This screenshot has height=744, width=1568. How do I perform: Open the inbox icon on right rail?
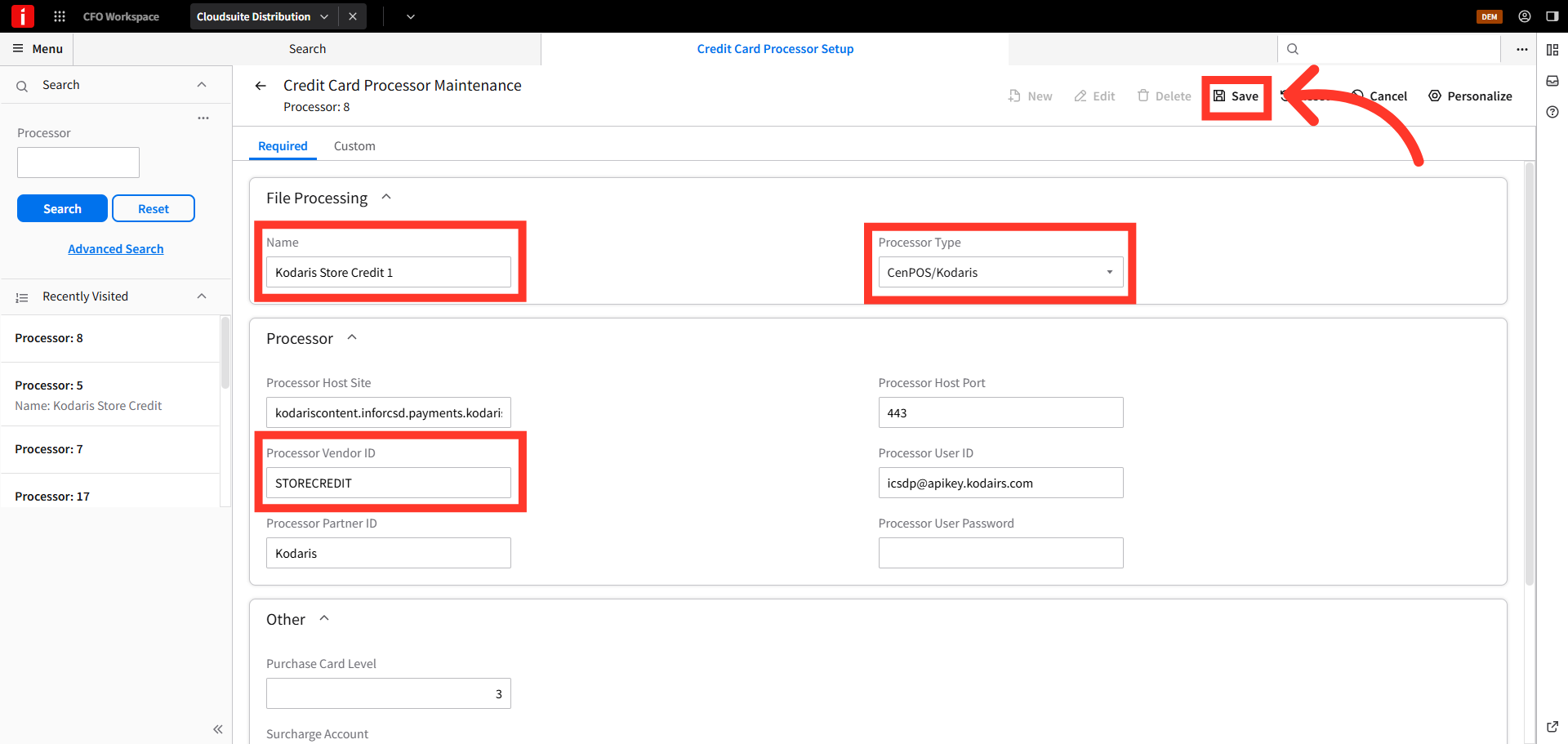pyautogui.click(x=1552, y=81)
